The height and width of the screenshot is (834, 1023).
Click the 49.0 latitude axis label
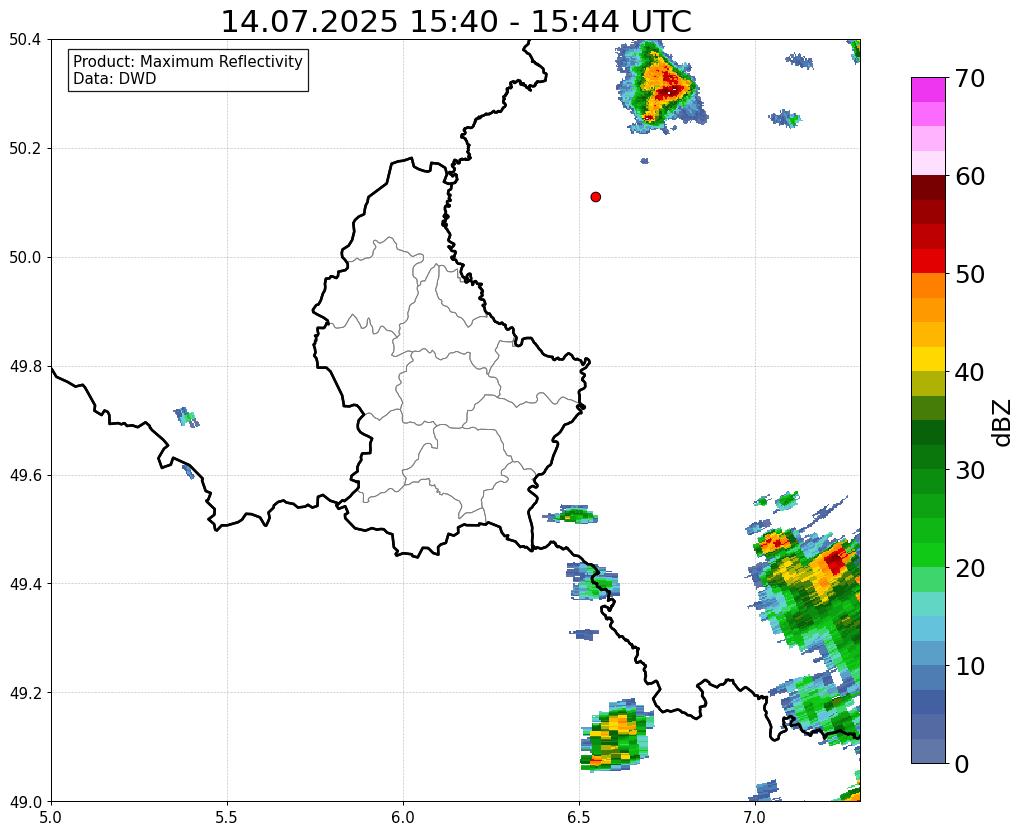pos(25,801)
